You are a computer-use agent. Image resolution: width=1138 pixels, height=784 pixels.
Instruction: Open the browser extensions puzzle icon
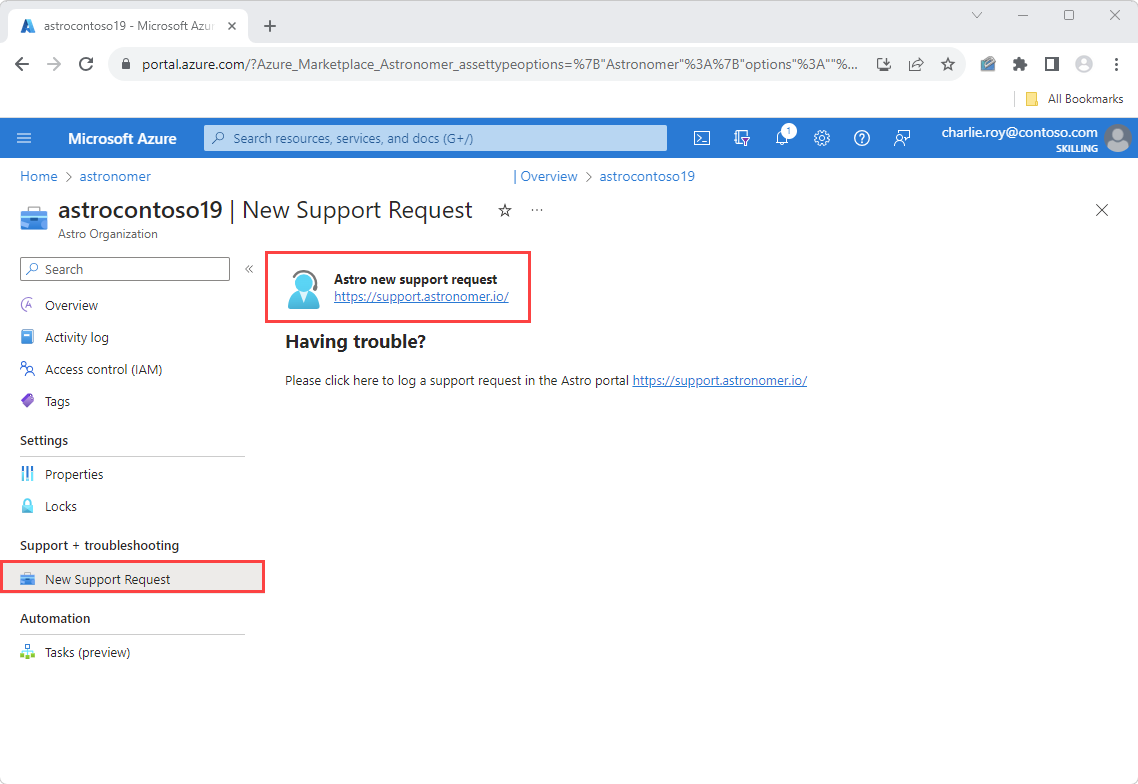click(1020, 64)
